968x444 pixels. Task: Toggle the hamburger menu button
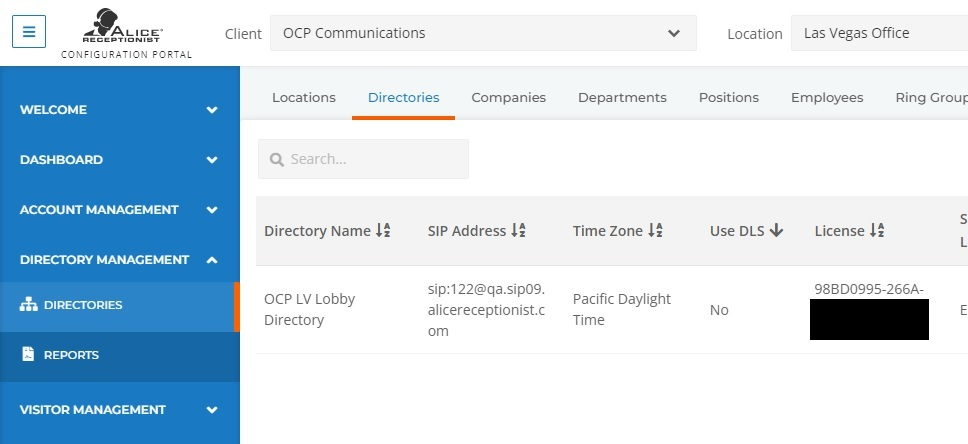(29, 31)
